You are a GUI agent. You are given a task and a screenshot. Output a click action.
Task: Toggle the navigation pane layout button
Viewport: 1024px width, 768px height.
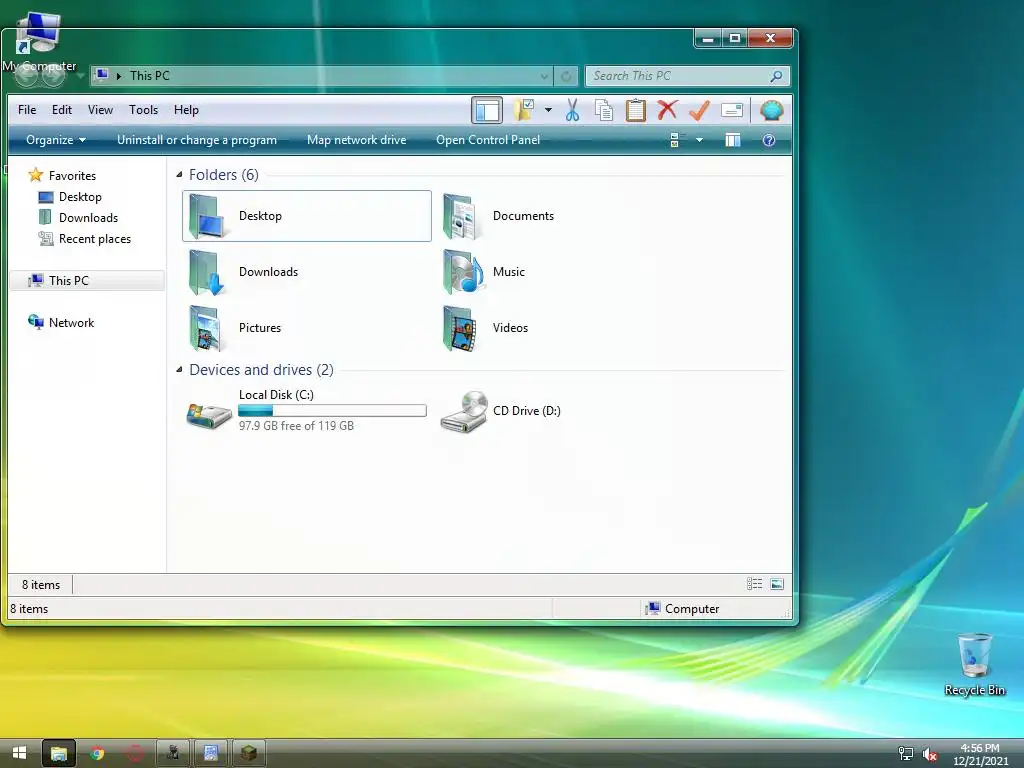tap(487, 110)
